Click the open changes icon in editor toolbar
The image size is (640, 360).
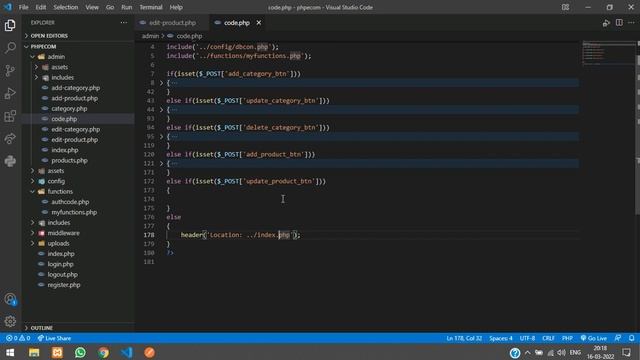pos(606,23)
